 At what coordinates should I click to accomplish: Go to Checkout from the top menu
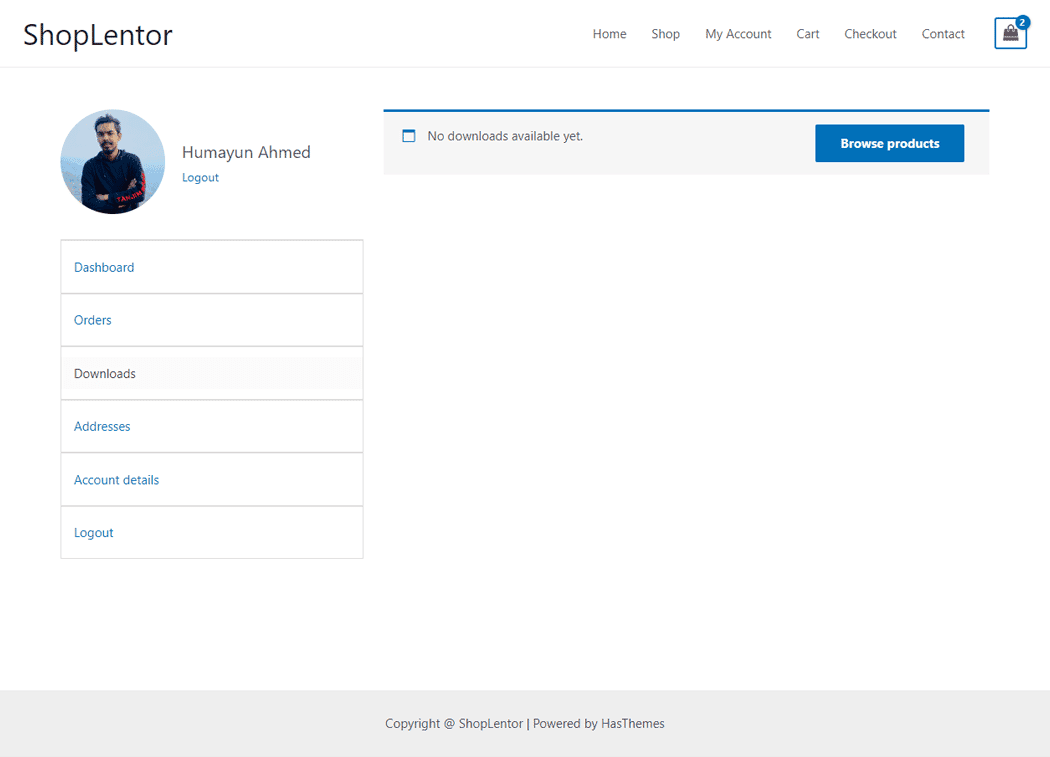[870, 33]
